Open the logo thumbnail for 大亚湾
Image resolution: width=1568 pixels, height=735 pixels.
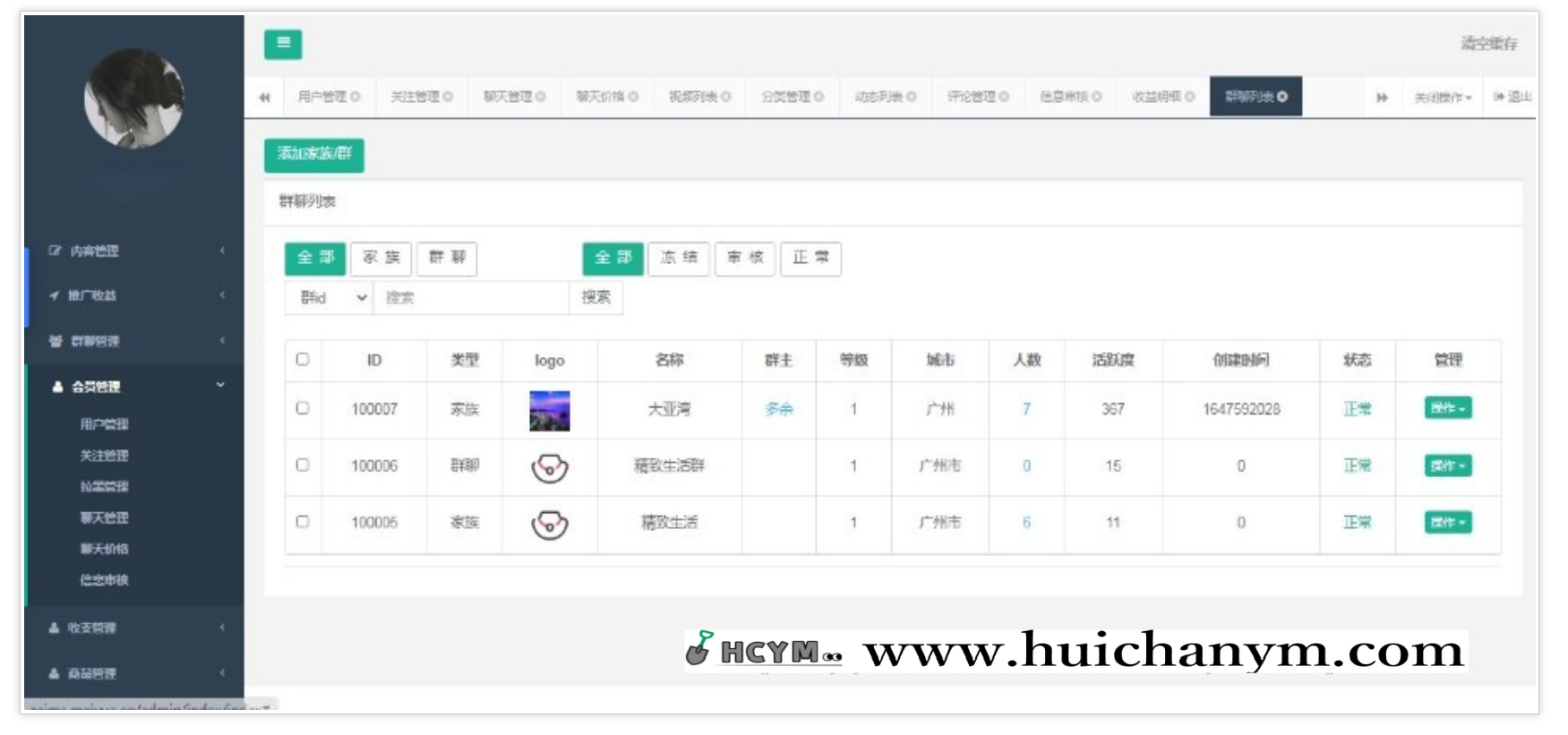[549, 410]
